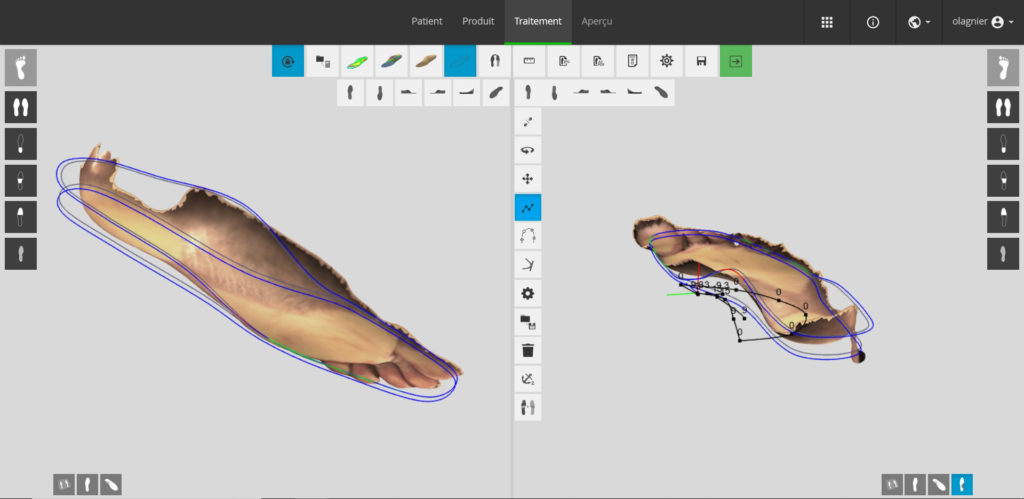1024x499 pixels.
Task: Toggle the left single bare foot view
Action: tap(21, 68)
